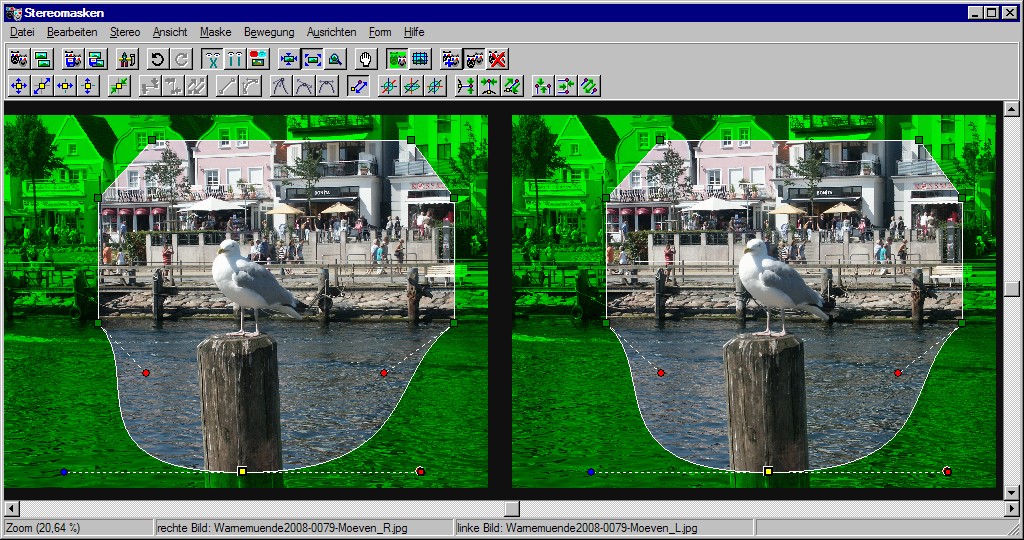Click the horizontal-only move arrows icon

(x=66, y=86)
